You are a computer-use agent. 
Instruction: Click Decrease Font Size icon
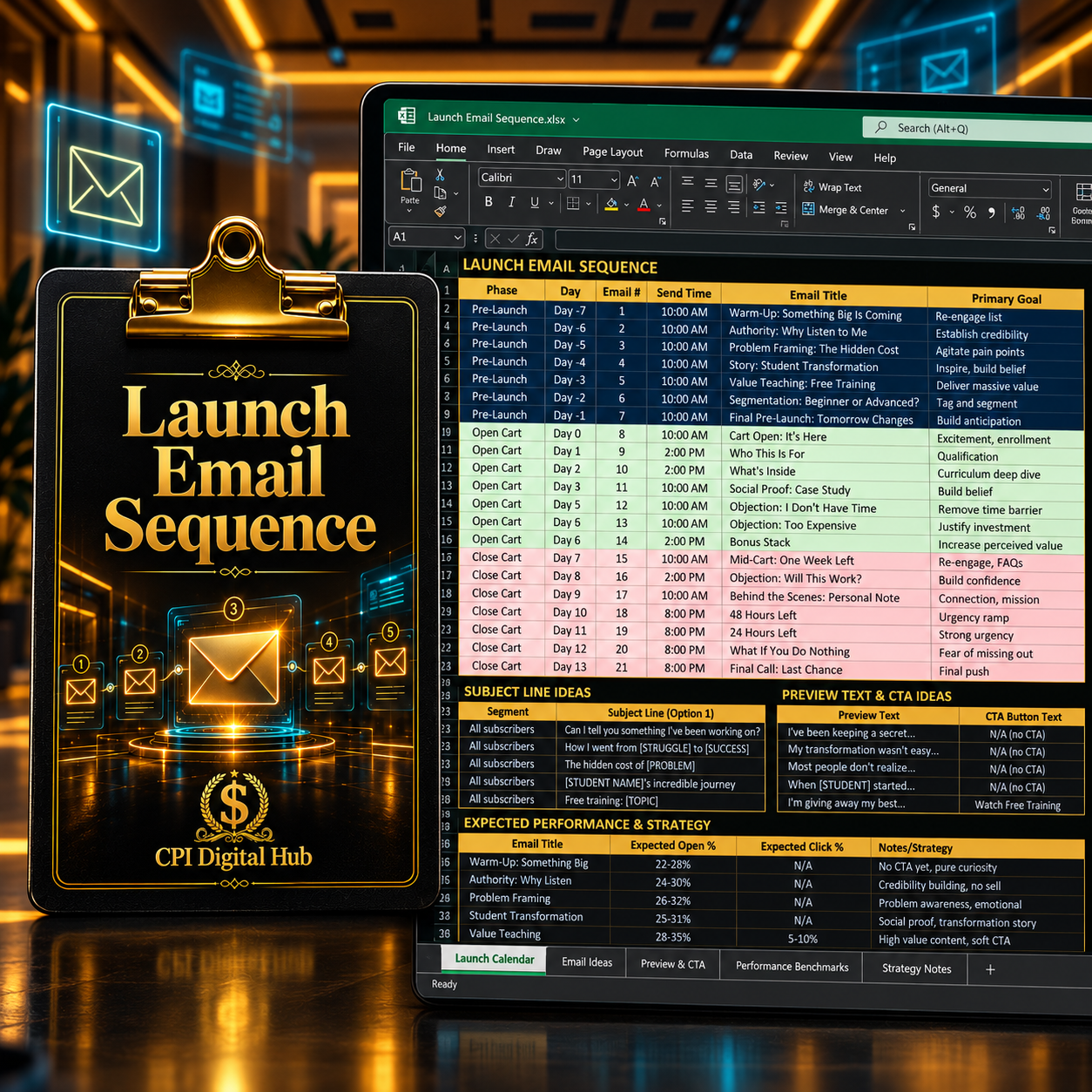(x=656, y=181)
